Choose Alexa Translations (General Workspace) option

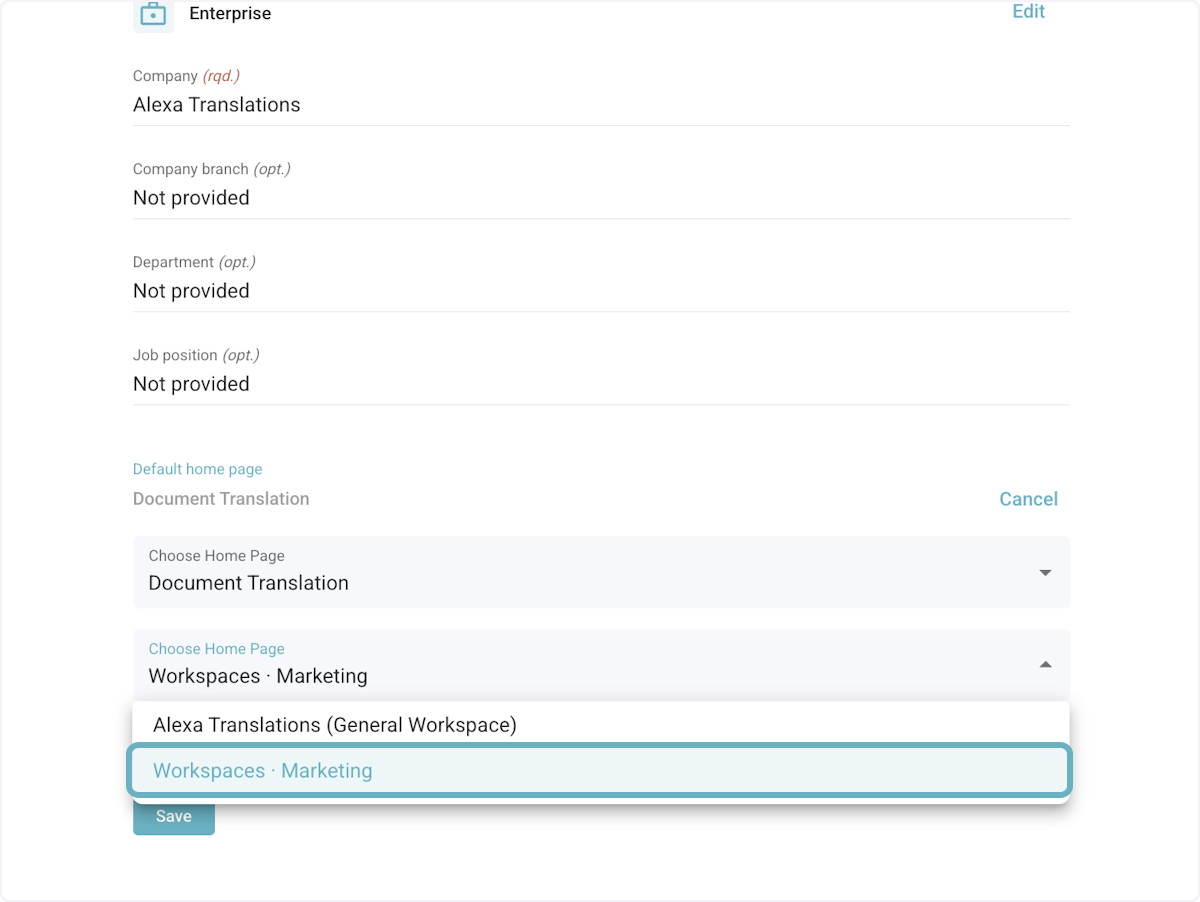pos(335,725)
